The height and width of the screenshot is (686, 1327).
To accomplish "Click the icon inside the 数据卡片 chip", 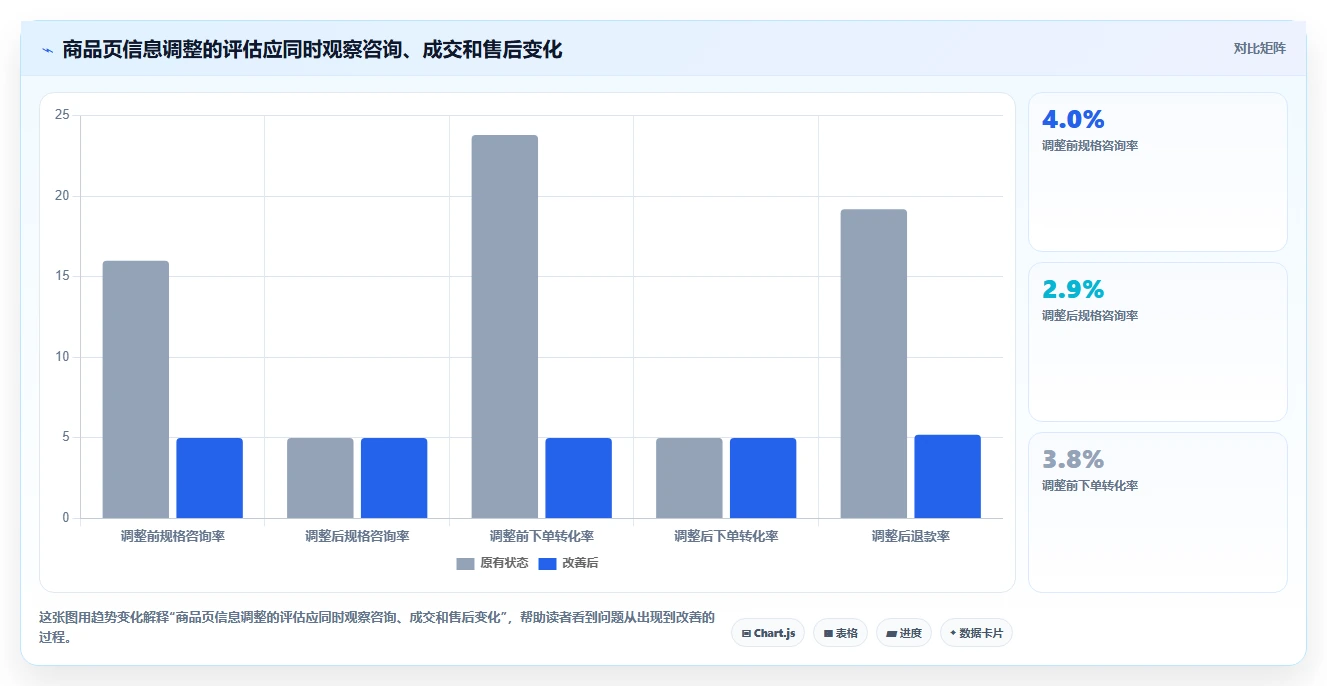I will click(953, 633).
